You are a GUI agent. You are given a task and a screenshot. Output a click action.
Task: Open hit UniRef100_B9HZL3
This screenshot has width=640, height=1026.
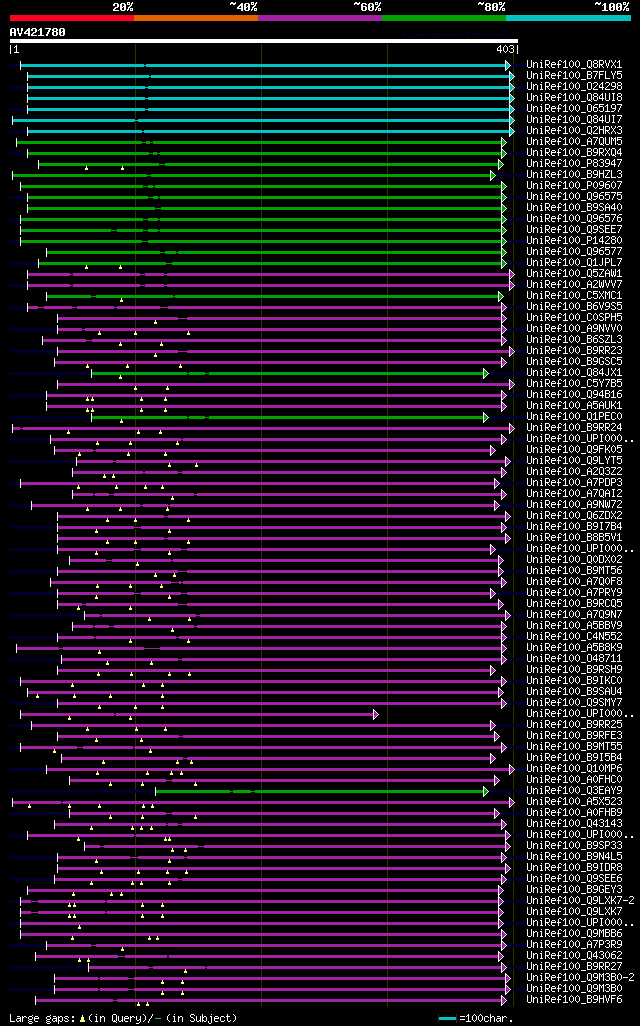pyautogui.click(x=574, y=175)
